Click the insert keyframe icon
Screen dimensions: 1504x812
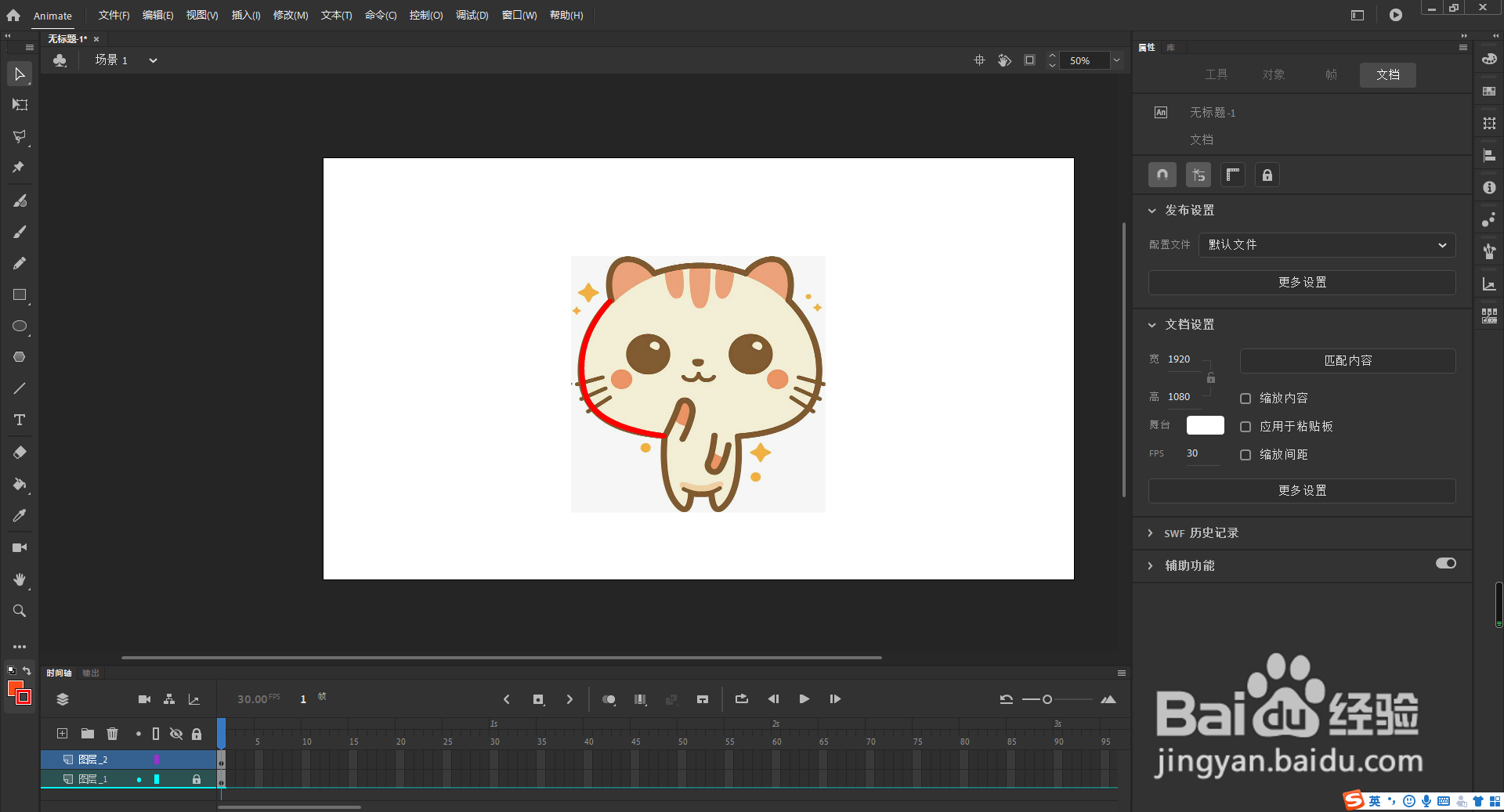(538, 699)
